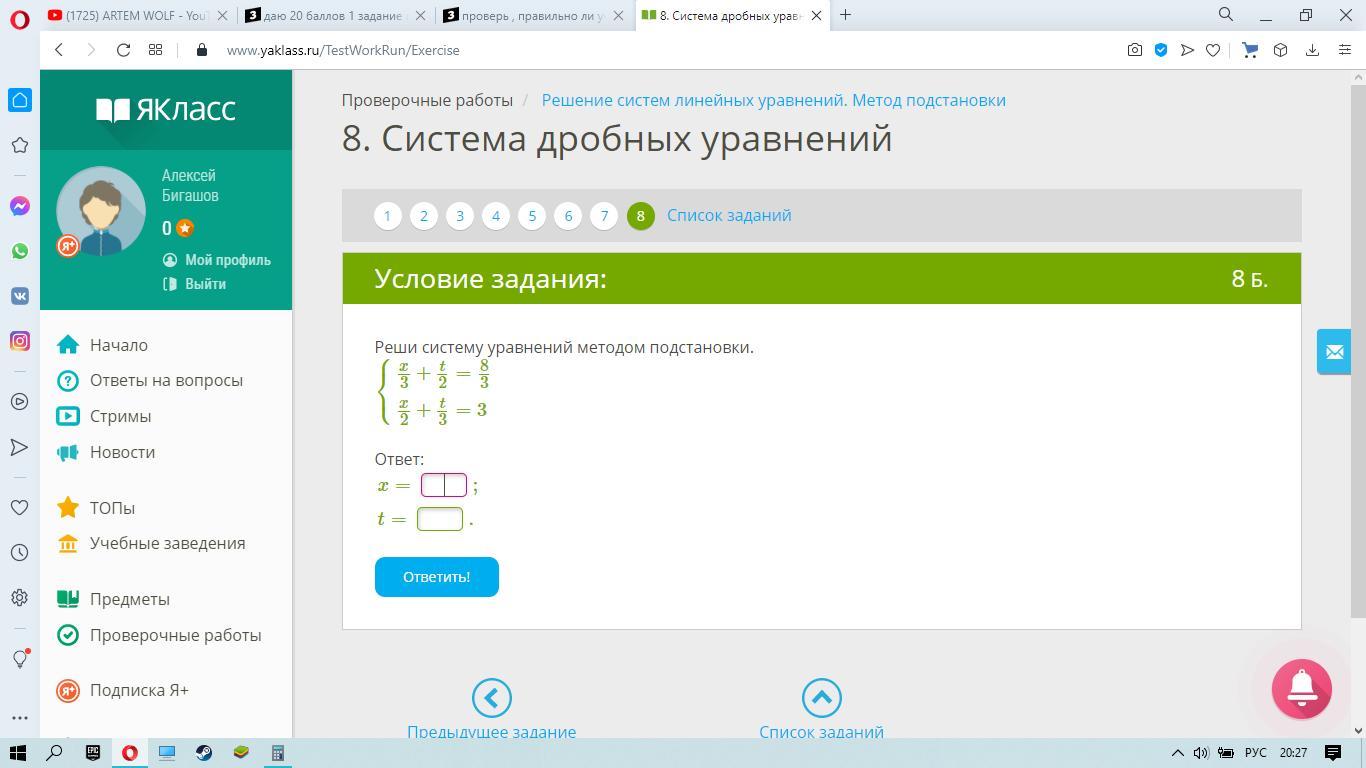
Task: Add page to bookmarks with heart icon
Action: (1213, 50)
